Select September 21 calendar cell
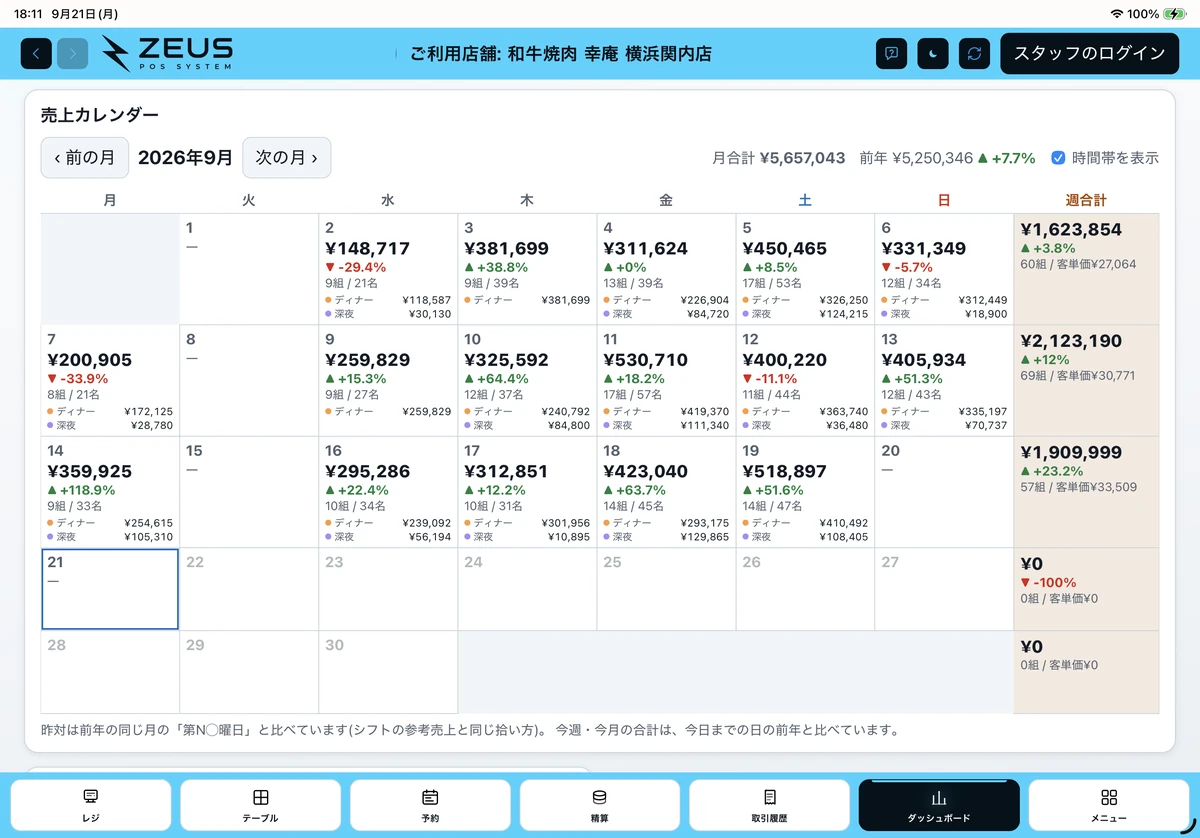Image resolution: width=1200 pixels, height=838 pixels. pos(110,589)
